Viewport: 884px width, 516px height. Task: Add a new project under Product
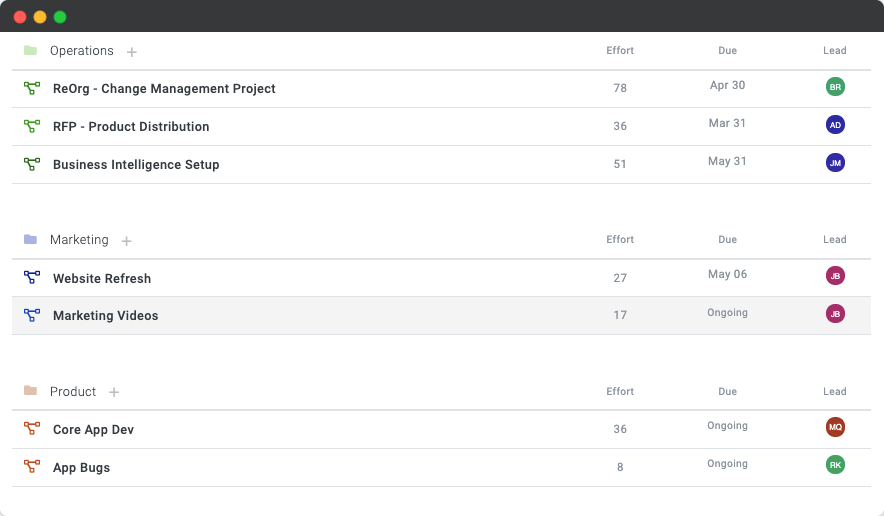[114, 392]
